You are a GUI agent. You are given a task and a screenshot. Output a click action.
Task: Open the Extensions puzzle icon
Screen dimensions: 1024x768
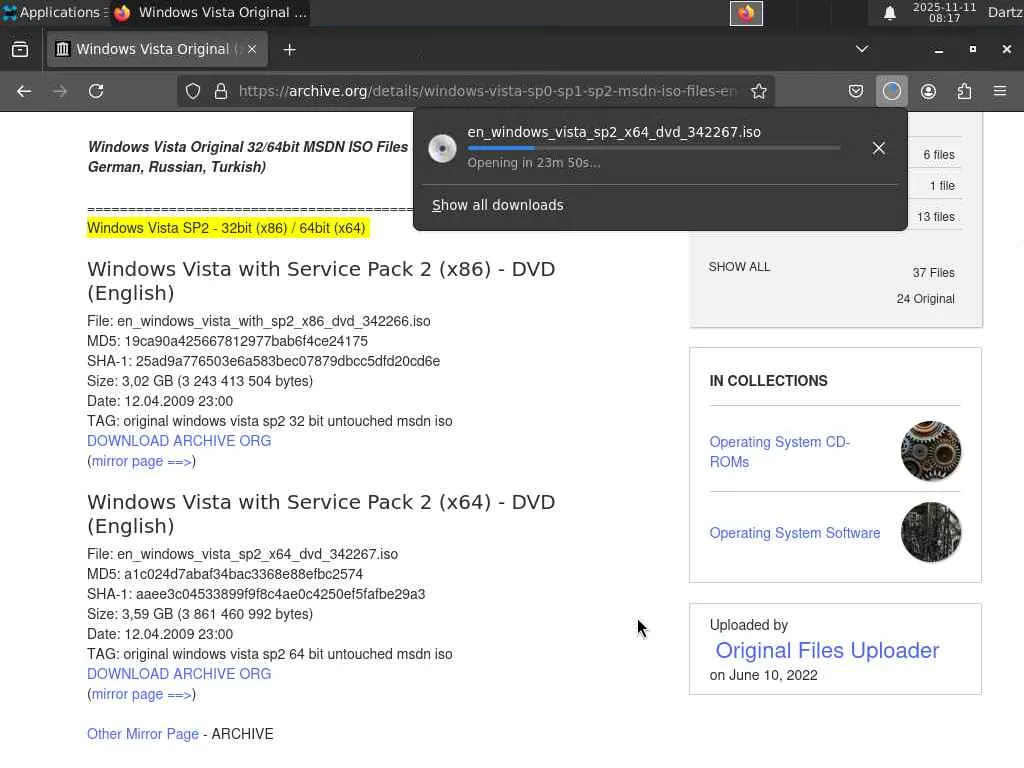point(964,91)
